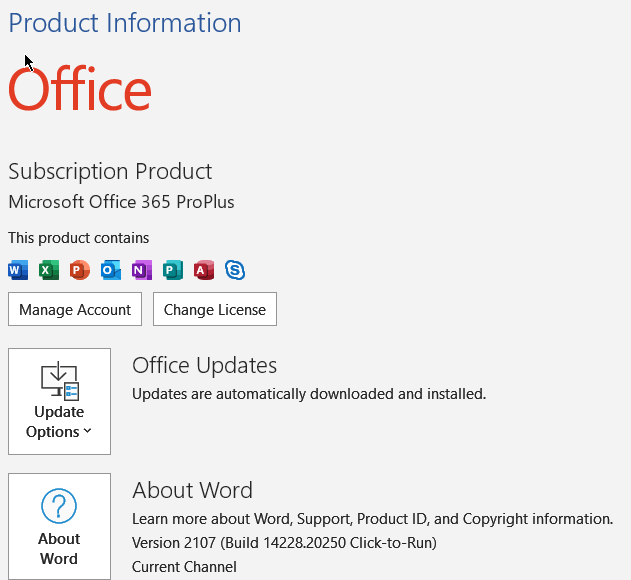This screenshot has width=631, height=580.
Task: Click the Office logo
Action: pos(80,89)
